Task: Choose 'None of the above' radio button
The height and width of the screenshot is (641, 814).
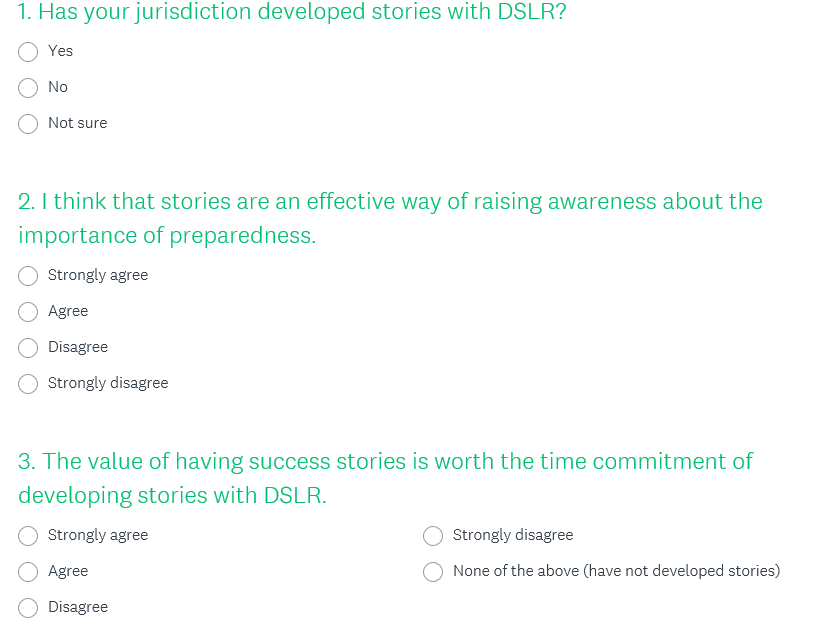Action: 433,571
